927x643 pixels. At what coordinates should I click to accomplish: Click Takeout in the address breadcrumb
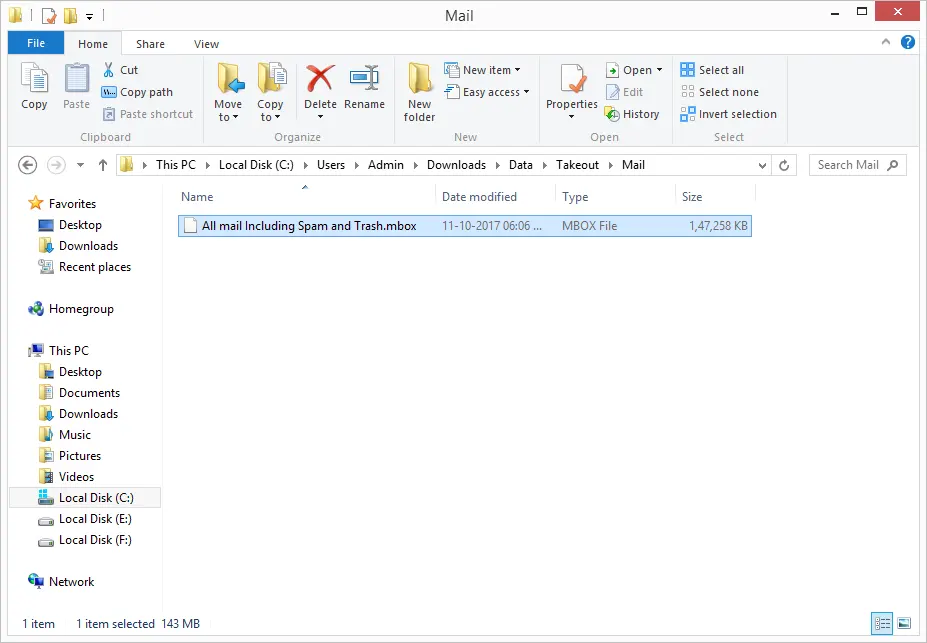tap(577, 165)
